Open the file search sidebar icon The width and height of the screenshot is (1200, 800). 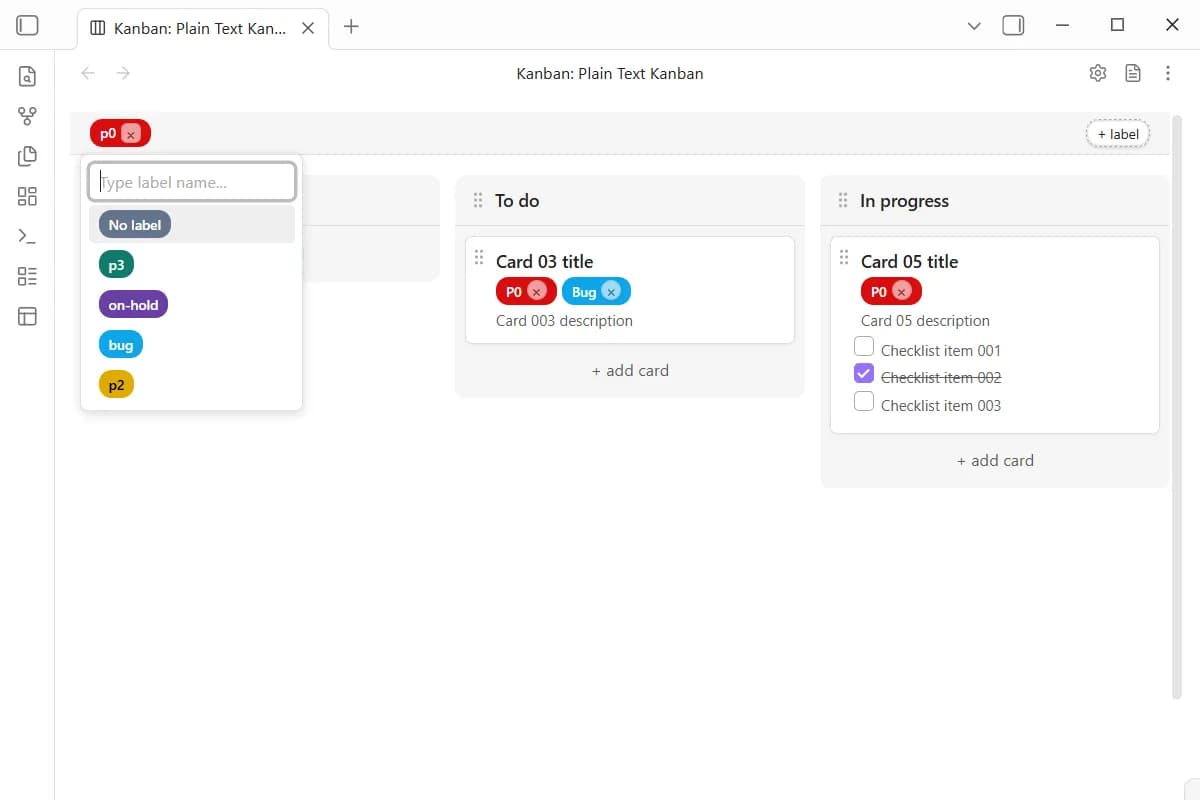tap(28, 76)
